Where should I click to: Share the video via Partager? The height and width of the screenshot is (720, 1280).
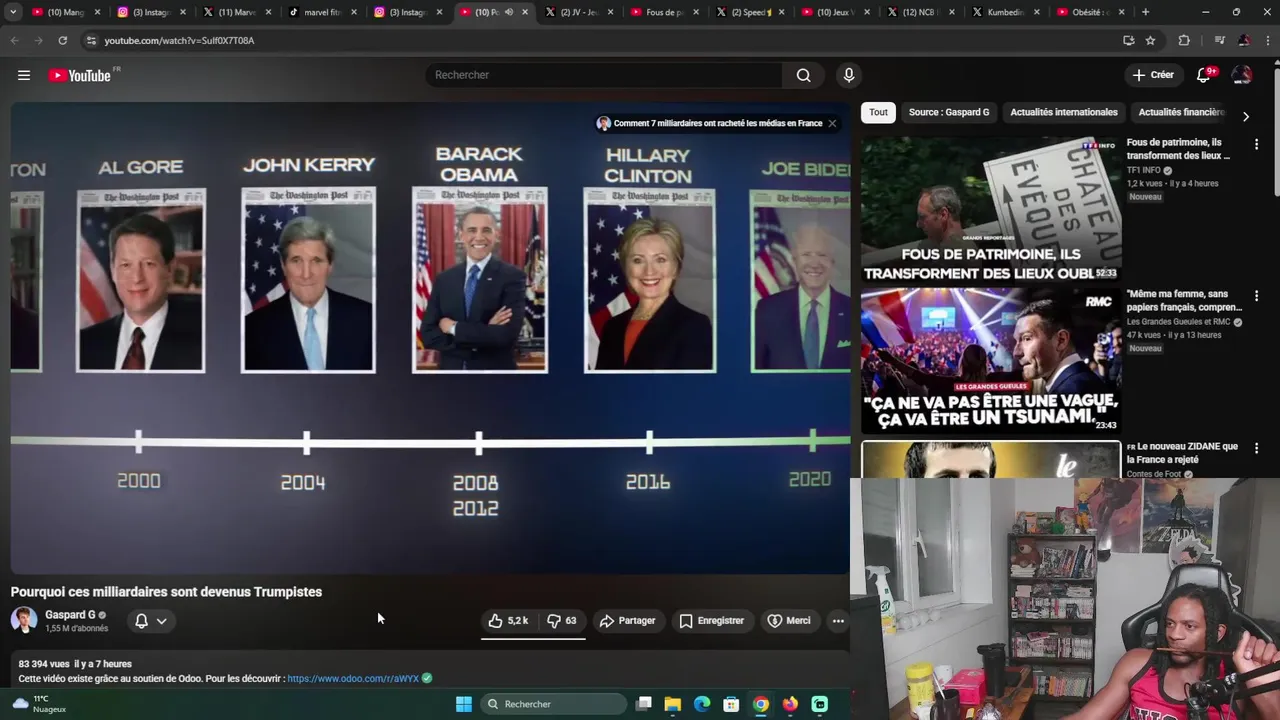click(x=627, y=621)
